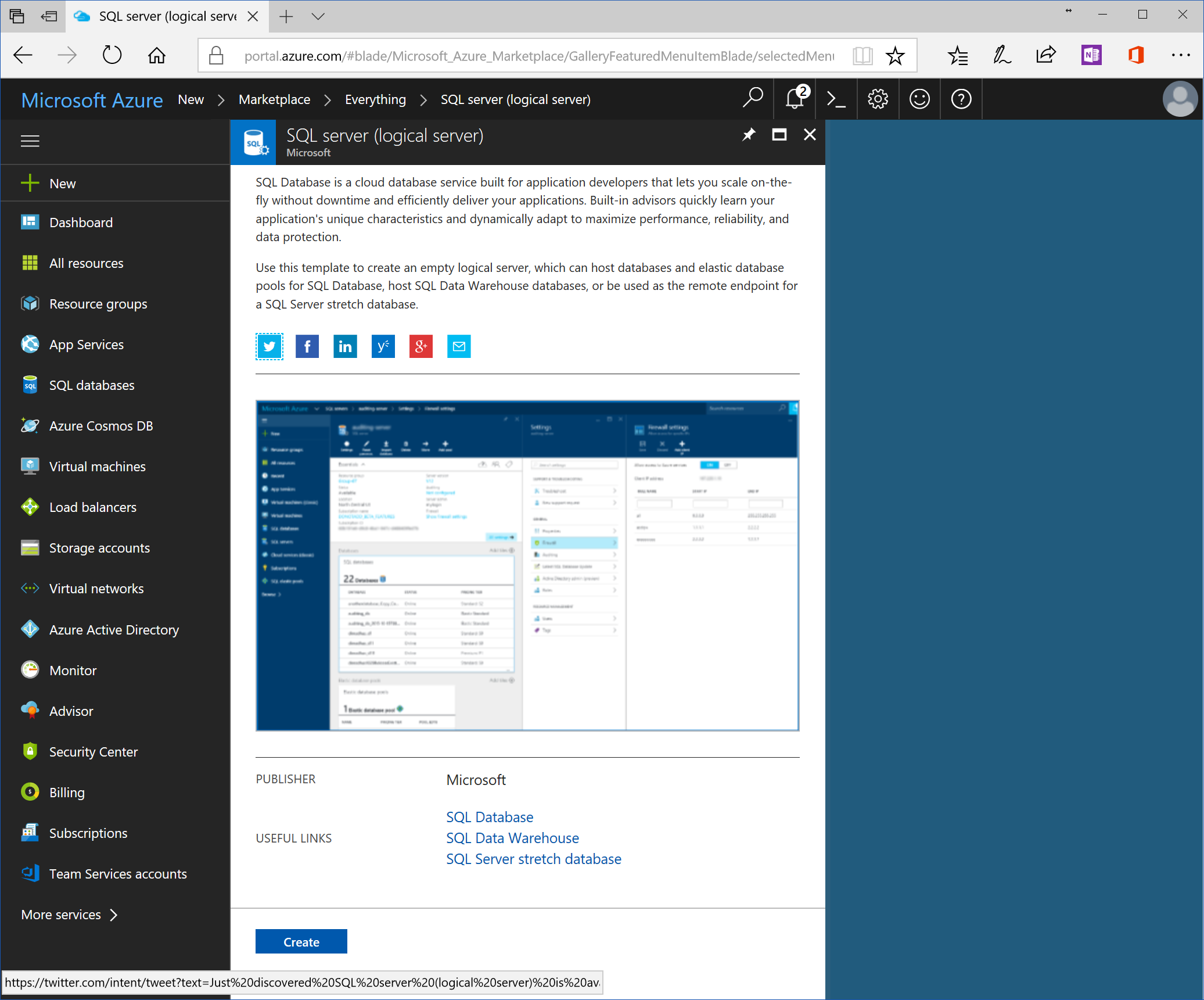
Task: Share on Twitter via bird icon
Action: pos(269,347)
